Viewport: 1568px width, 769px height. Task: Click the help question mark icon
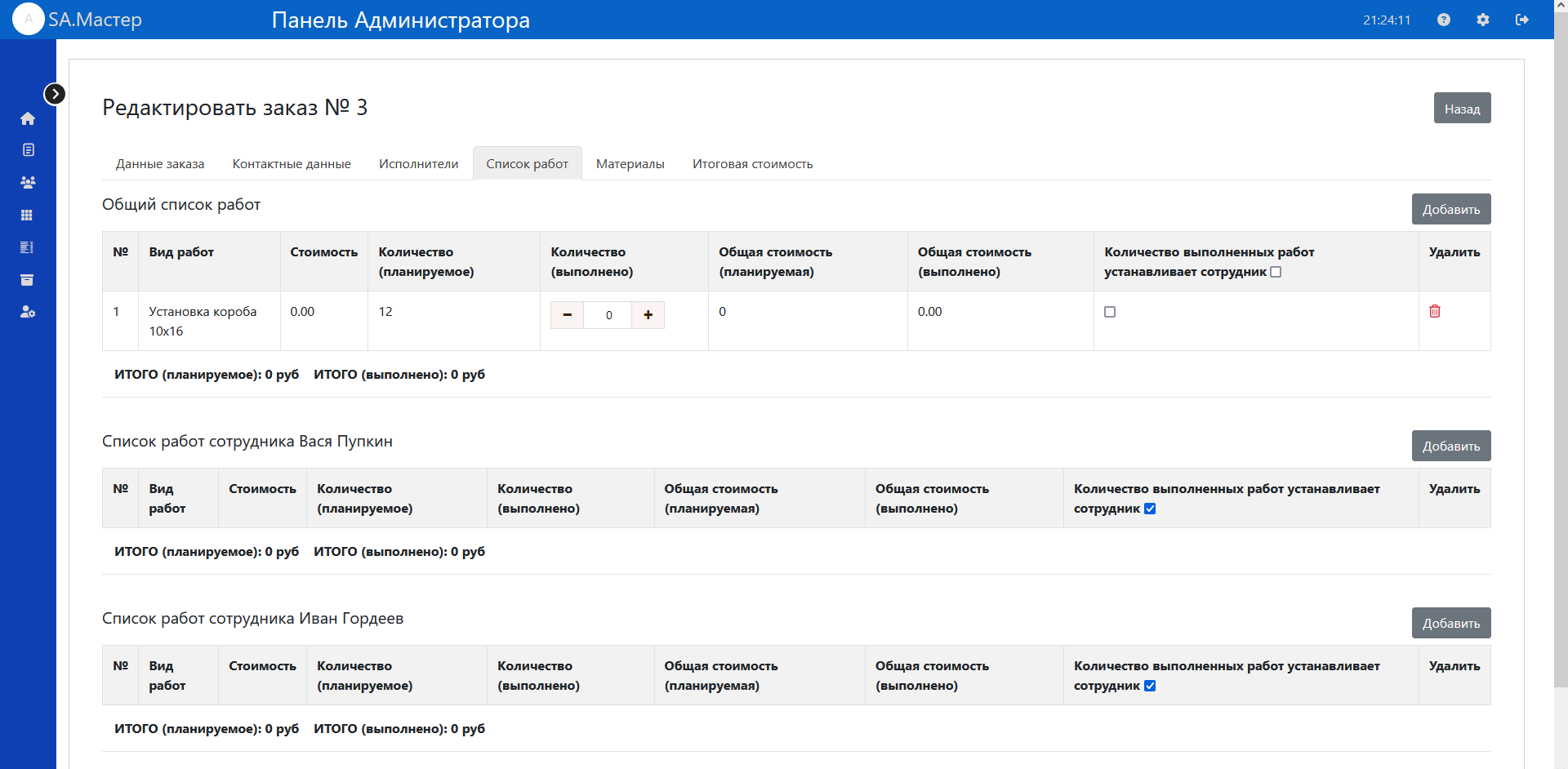[1444, 20]
